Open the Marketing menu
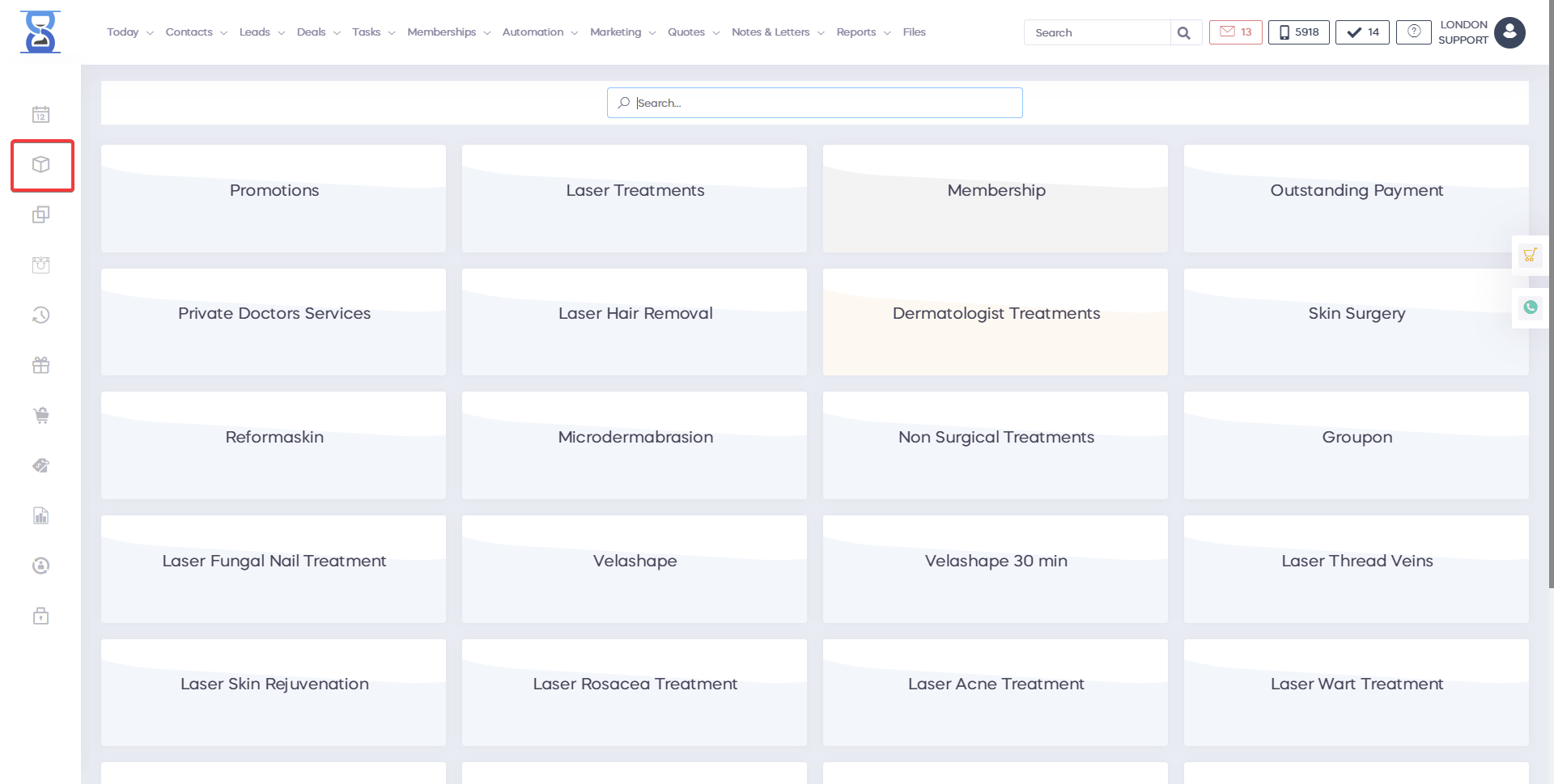 622,32
